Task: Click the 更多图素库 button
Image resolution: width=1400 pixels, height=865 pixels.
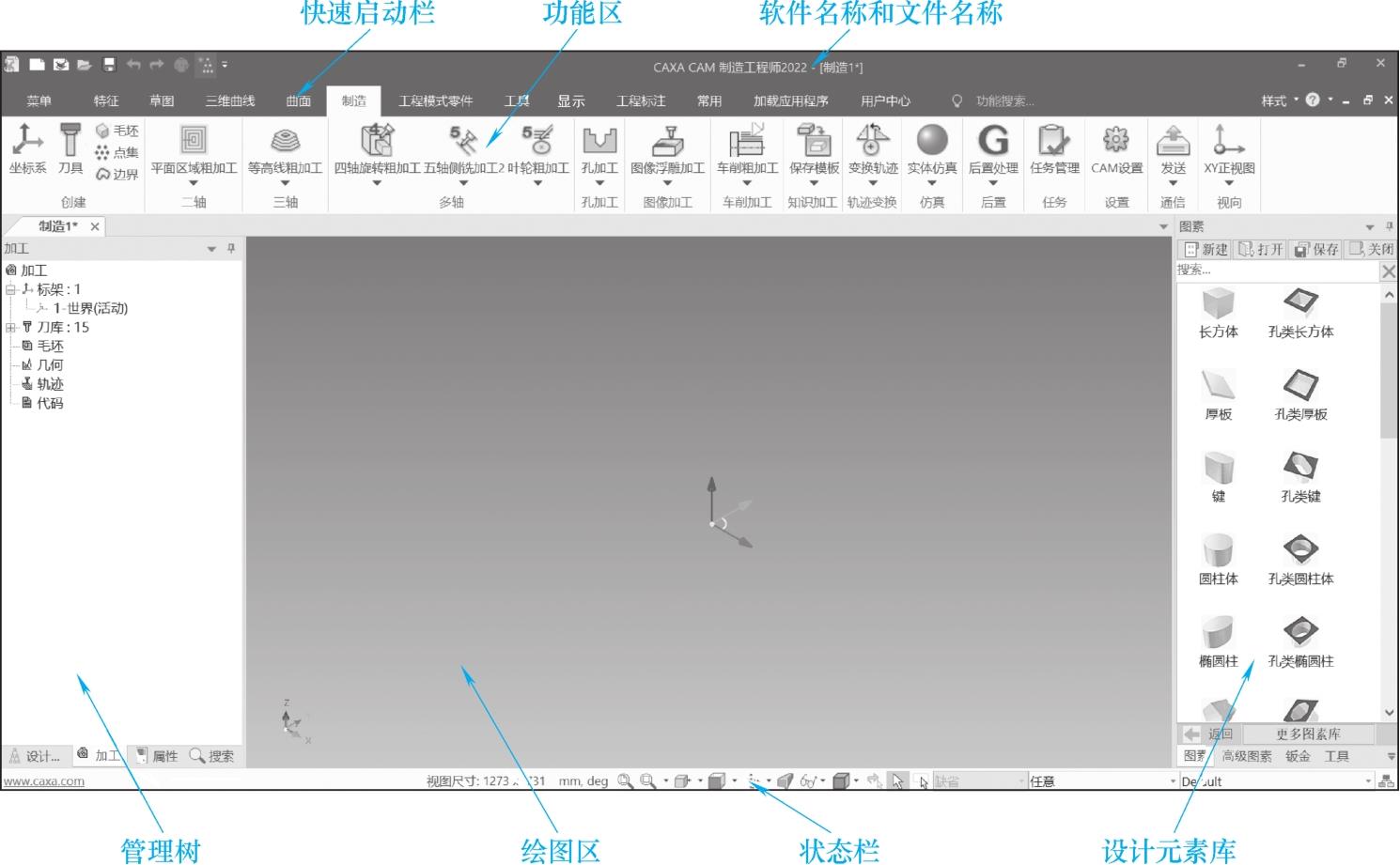Action: click(x=1308, y=734)
